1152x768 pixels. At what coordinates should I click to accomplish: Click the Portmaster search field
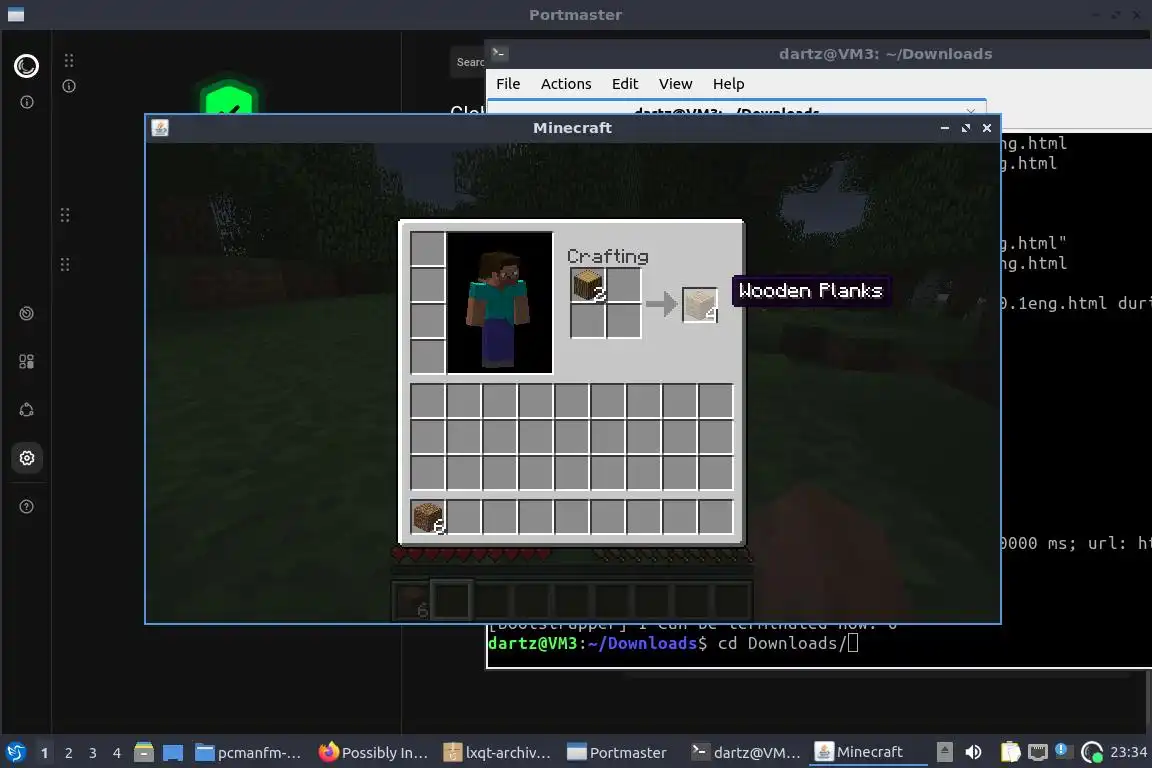tap(468, 62)
